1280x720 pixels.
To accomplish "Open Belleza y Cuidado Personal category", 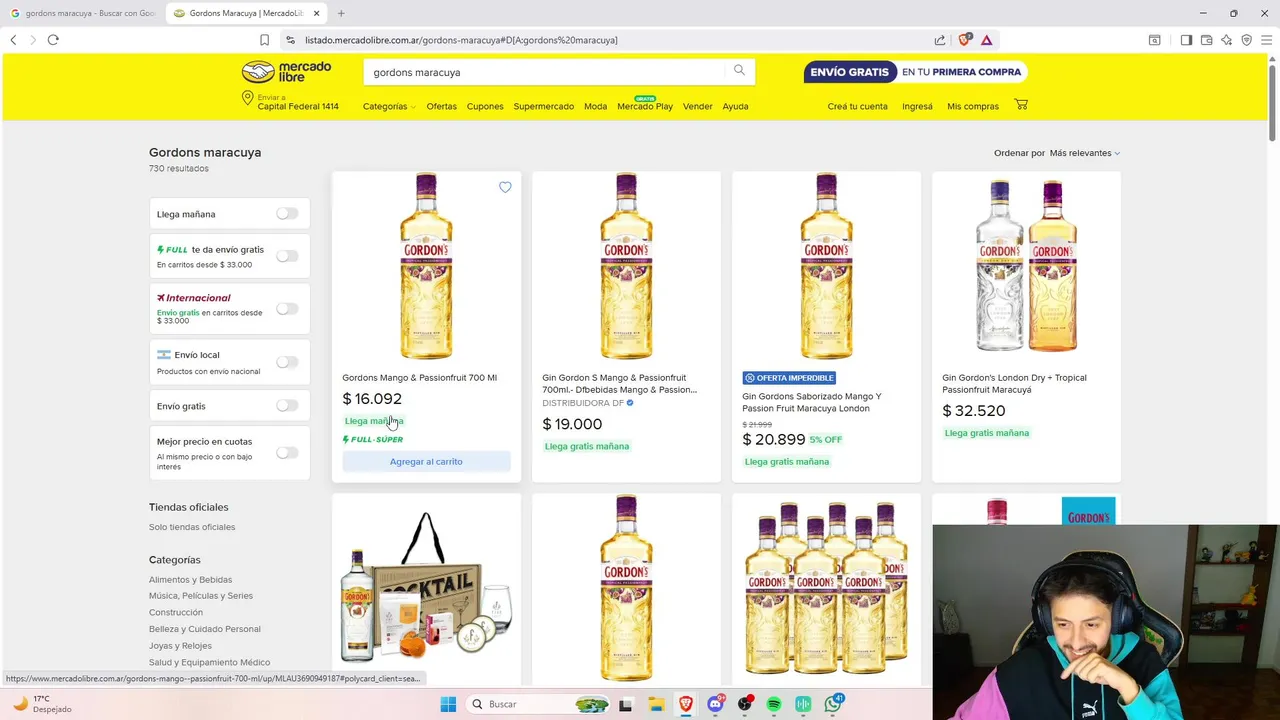I will tap(205, 629).
